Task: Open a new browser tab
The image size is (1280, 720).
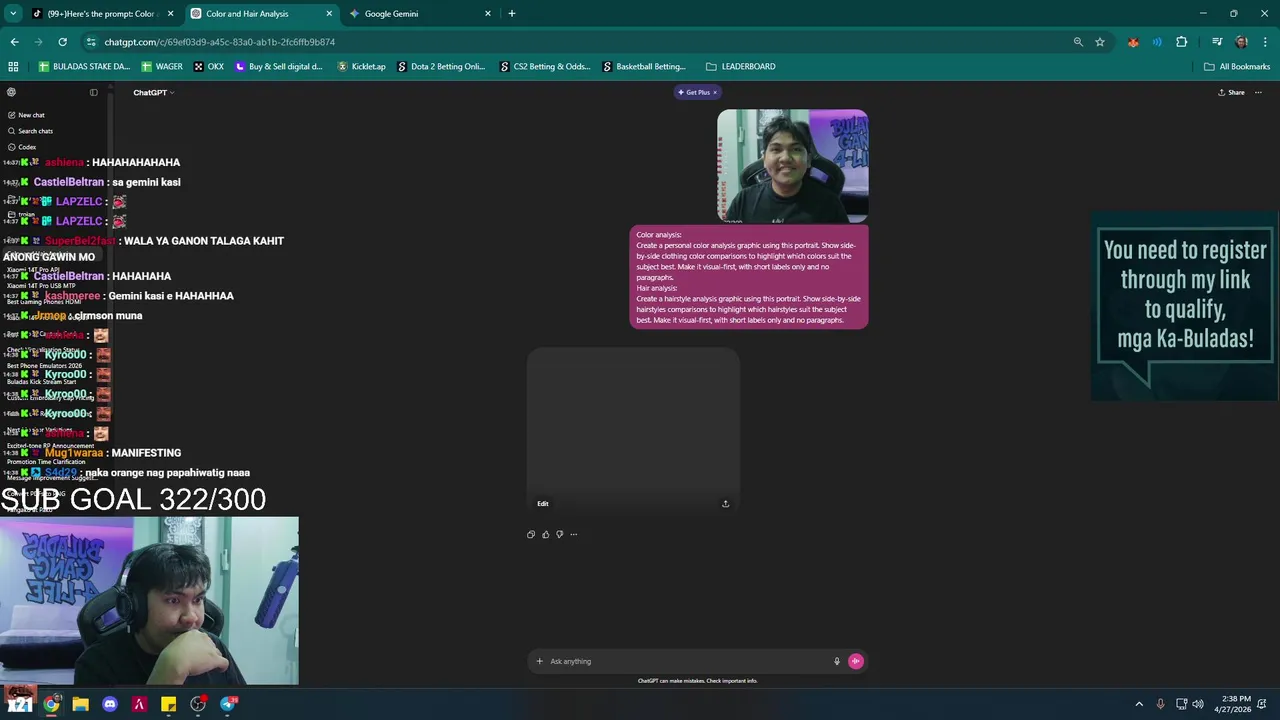Action: (x=512, y=14)
